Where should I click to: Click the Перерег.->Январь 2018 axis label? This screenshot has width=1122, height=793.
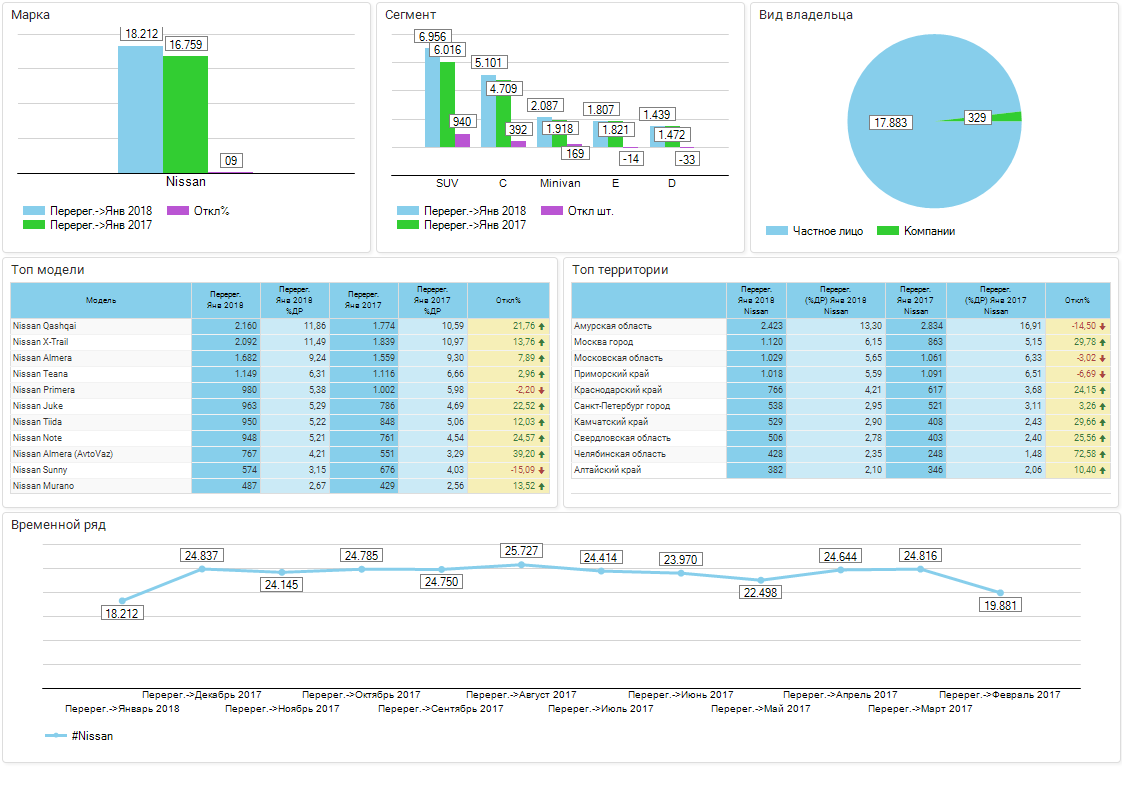(x=122, y=709)
